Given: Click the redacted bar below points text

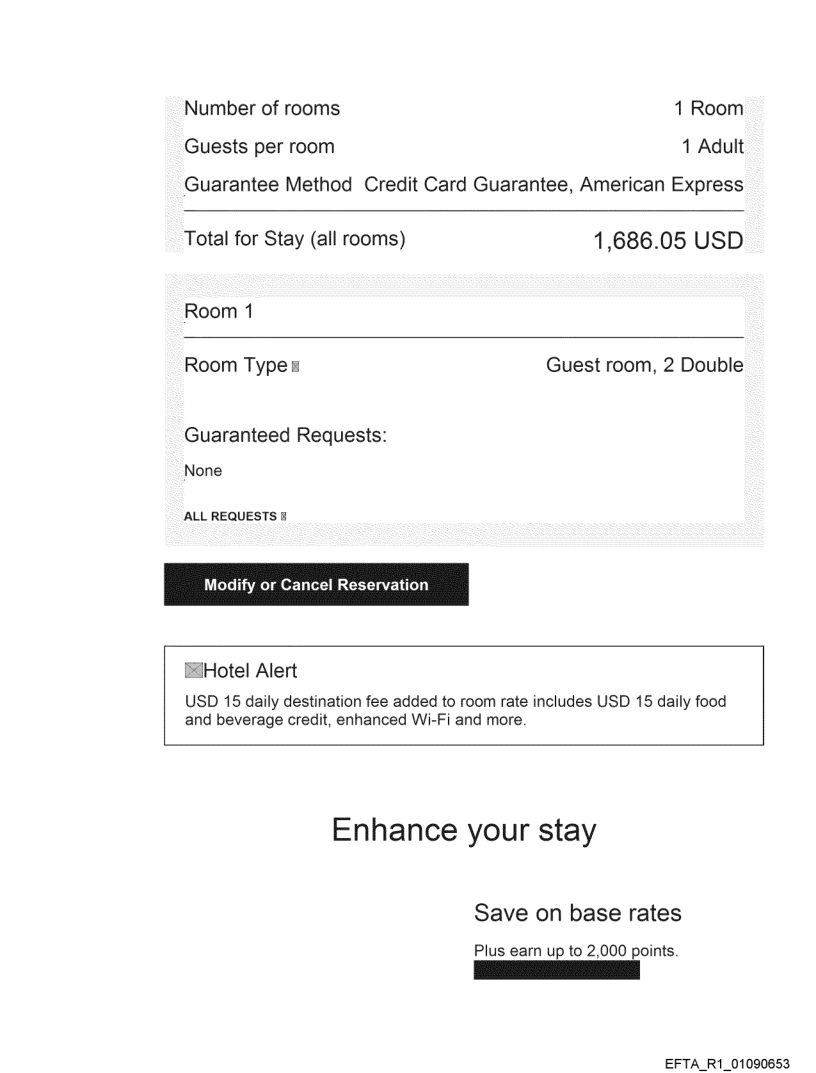Looking at the screenshot, I should [x=556, y=971].
